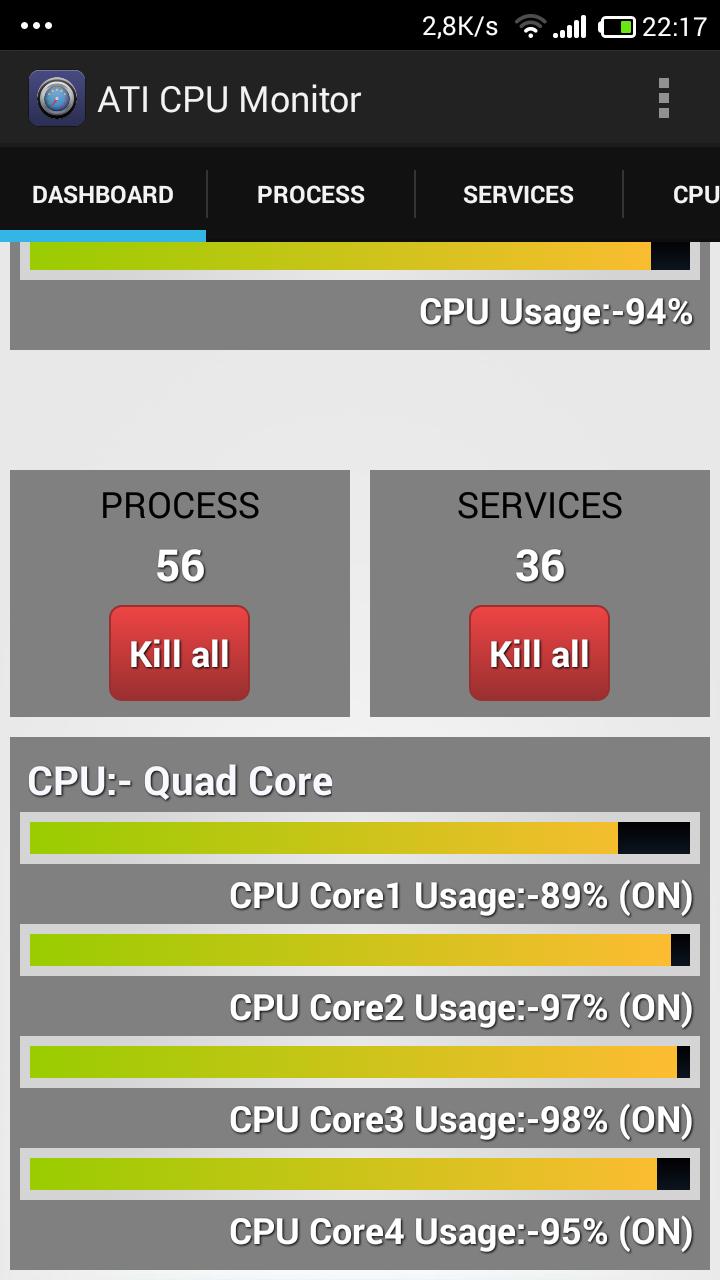
Task: Tap the overall CPU usage bar
Action: [x=360, y=257]
